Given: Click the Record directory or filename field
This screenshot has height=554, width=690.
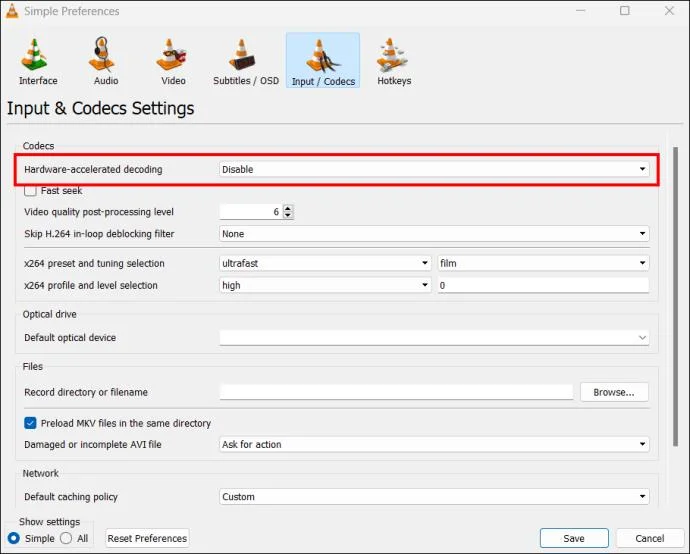Looking at the screenshot, I should pos(396,392).
